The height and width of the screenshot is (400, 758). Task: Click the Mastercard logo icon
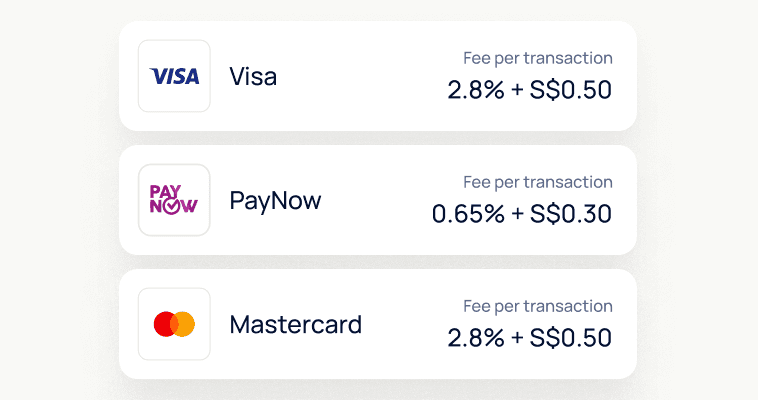[174, 324]
